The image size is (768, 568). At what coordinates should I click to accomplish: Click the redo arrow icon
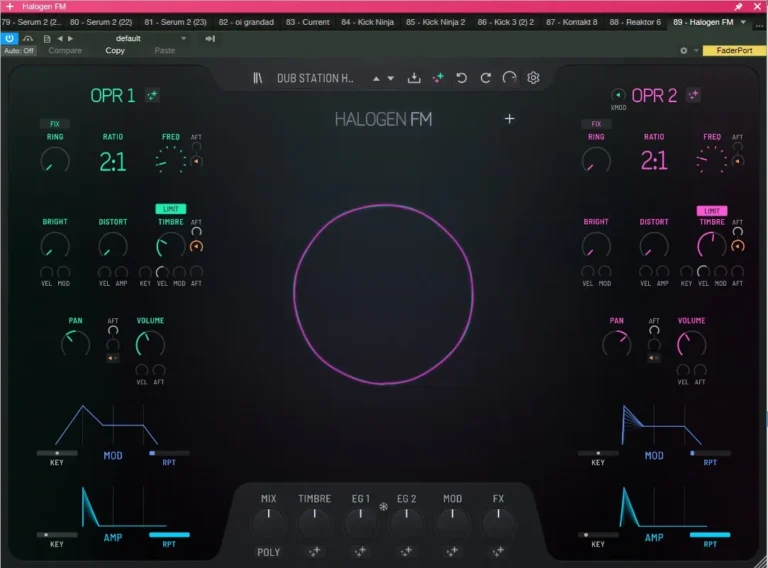coord(486,78)
